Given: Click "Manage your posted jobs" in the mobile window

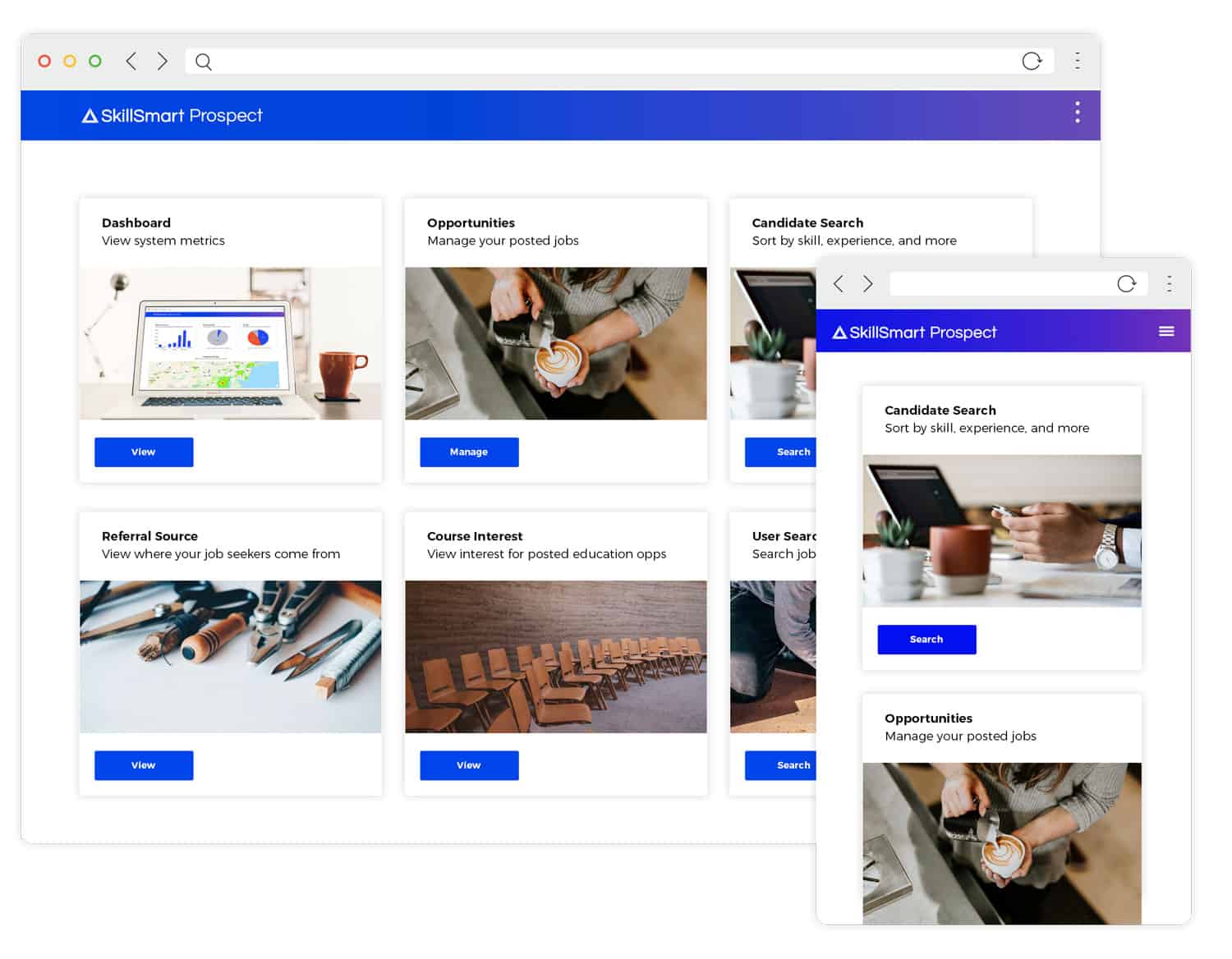Looking at the screenshot, I should [960, 736].
